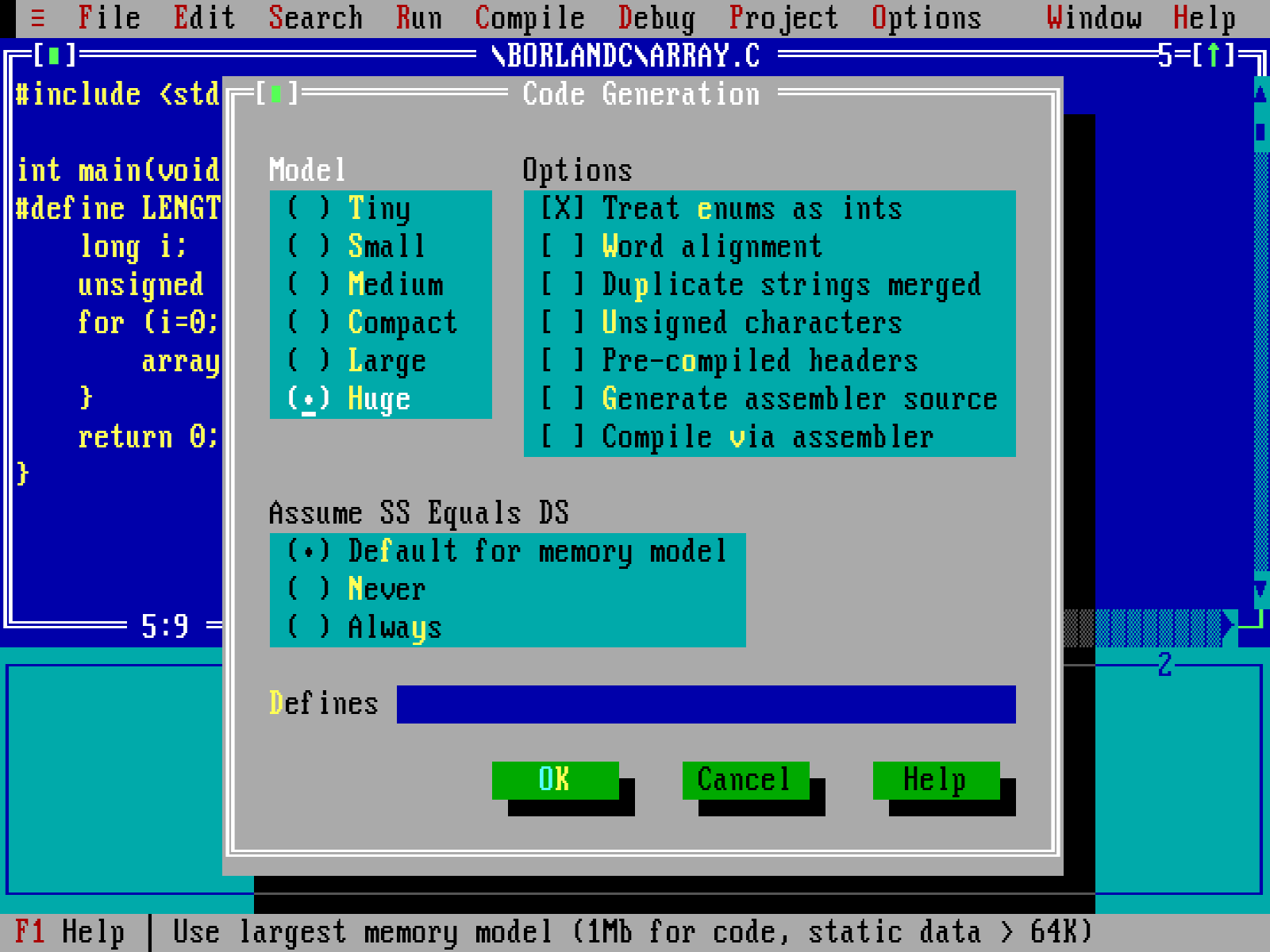Image resolution: width=1270 pixels, height=952 pixels.
Task: Click the '#define LENGT' code line
Action: [x=117, y=208]
